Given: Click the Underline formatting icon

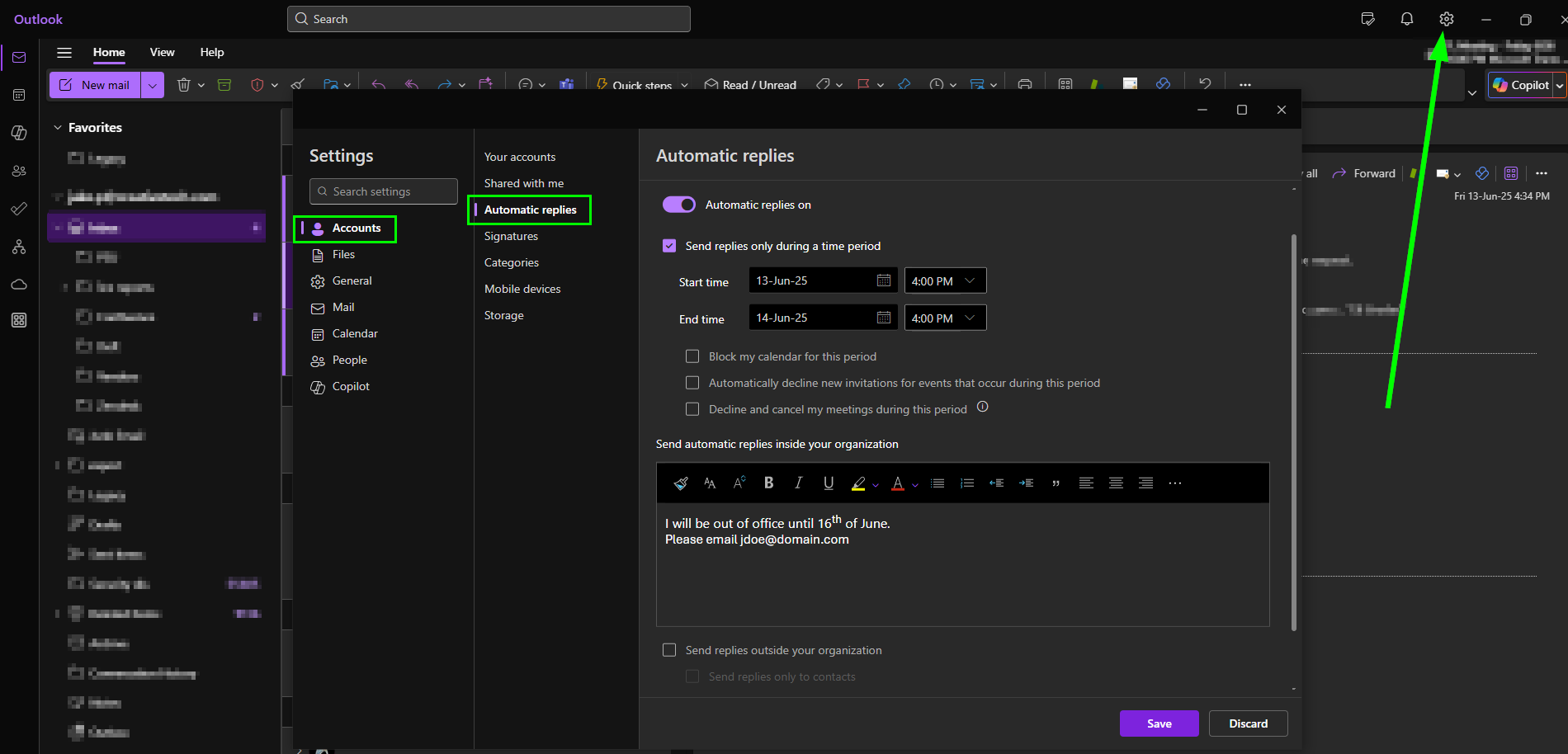Looking at the screenshot, I should point(828,483).
